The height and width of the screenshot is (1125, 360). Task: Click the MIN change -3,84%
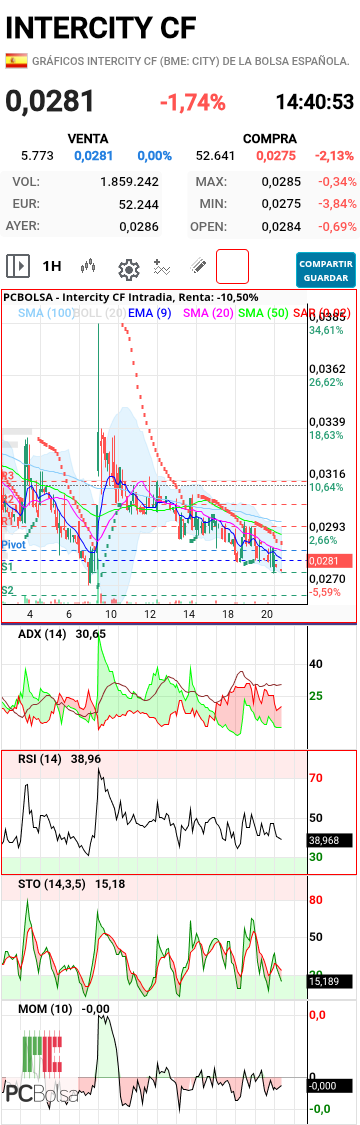click(x=336, y=204)
